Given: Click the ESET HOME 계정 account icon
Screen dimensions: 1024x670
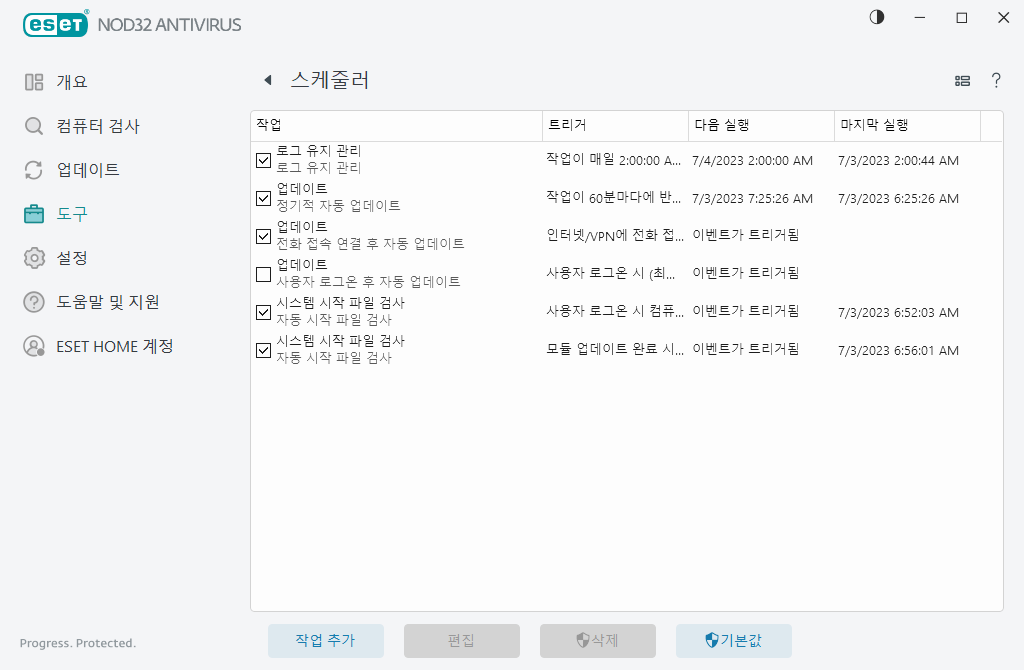Looking at the screenshot, I should coord(34,346).
